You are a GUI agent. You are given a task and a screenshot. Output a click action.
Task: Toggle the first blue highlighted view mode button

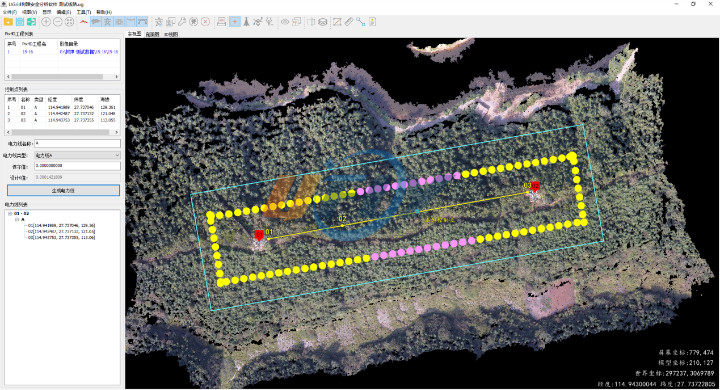(96, 22)
